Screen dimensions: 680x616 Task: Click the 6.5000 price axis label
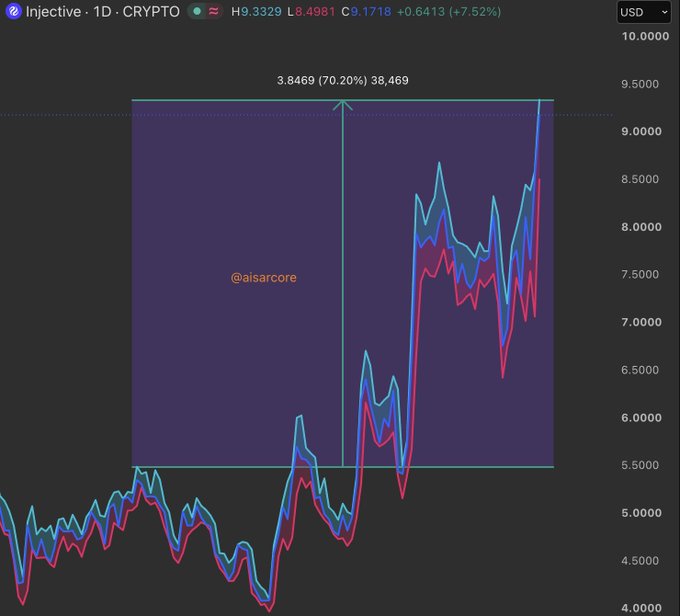tap(640, 370)
